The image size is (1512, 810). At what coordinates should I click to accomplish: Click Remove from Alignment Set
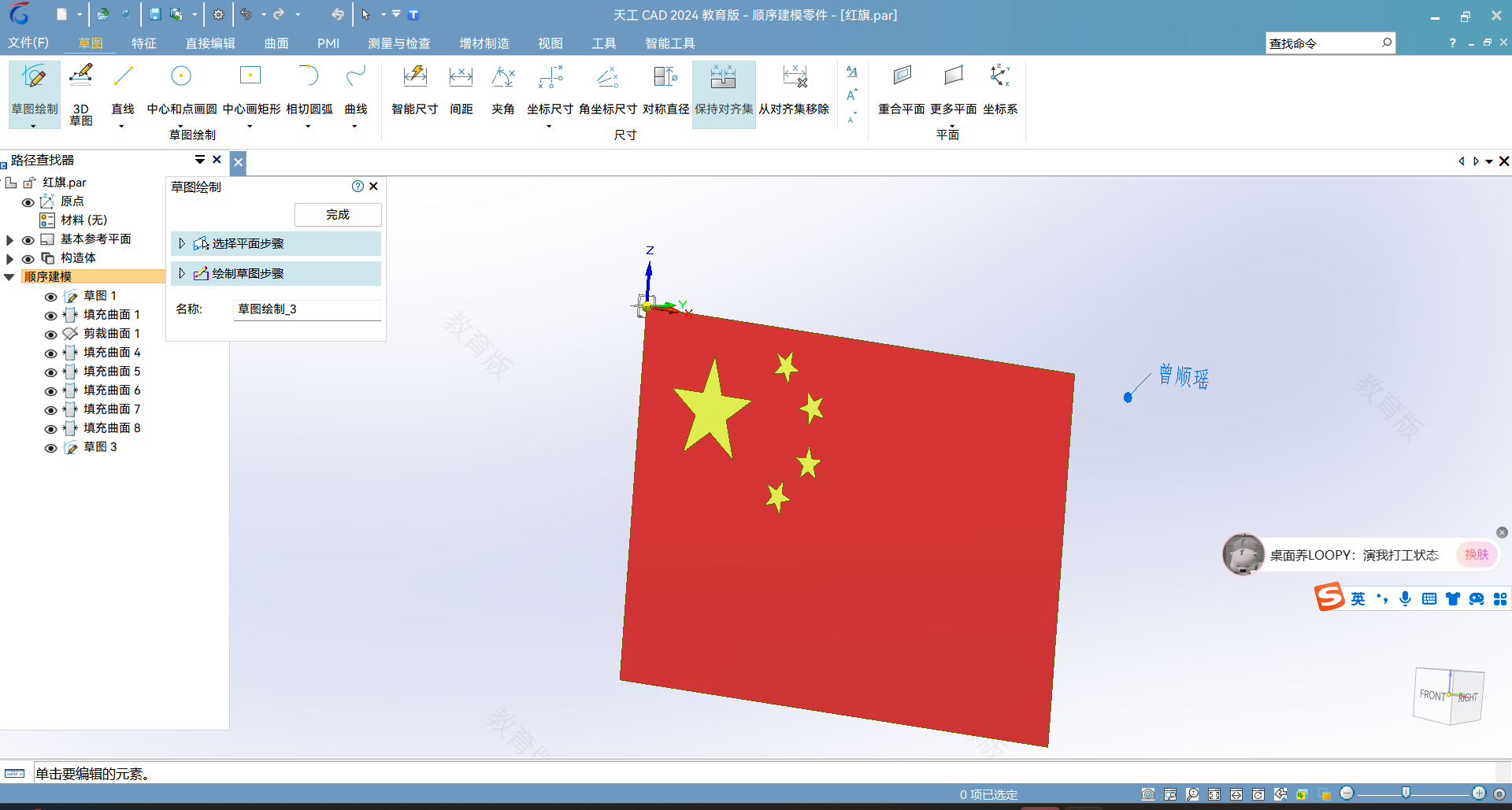(794, 89)
